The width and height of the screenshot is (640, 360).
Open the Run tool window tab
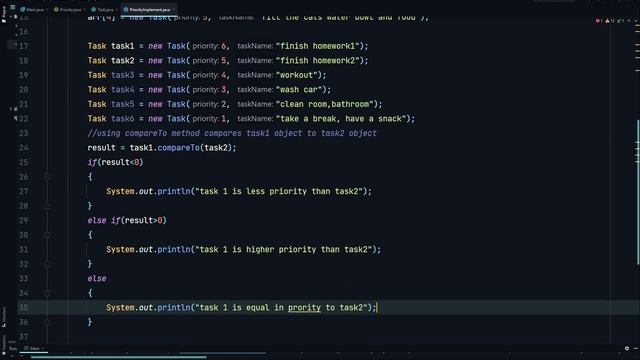[13, 348]
